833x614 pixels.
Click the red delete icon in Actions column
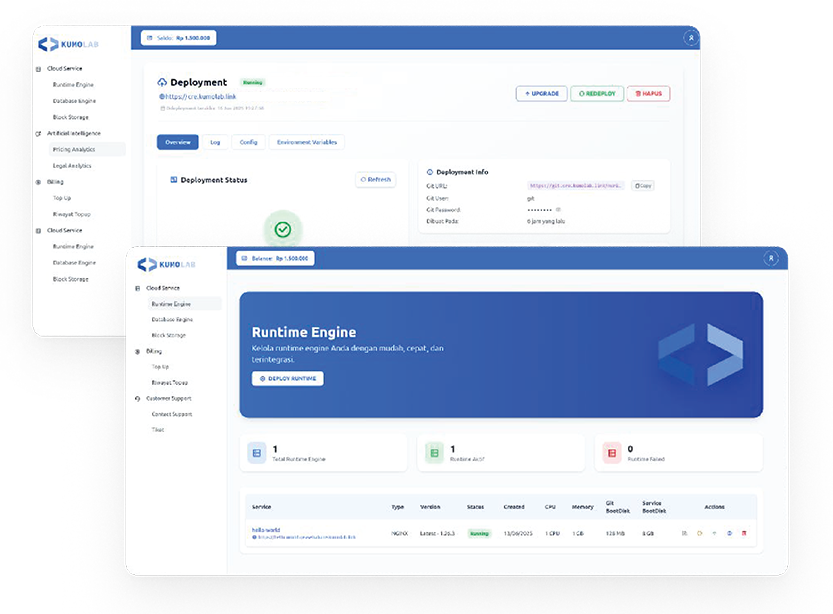[x=744, y=533]
